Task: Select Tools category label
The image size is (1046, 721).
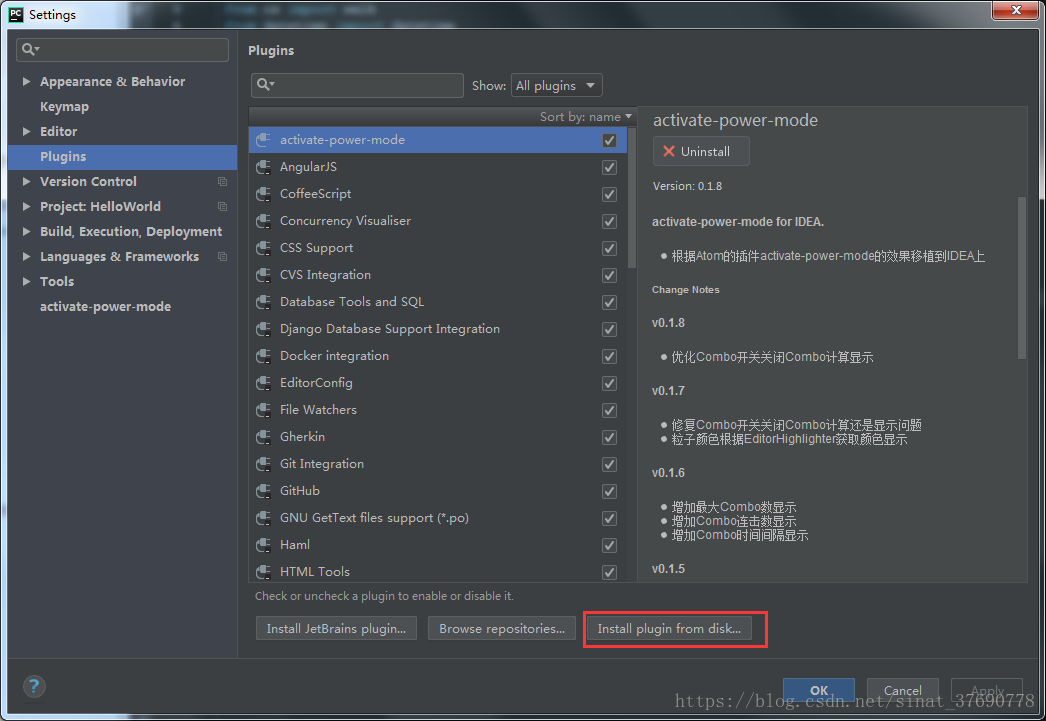Action: [x=57, y=281]
